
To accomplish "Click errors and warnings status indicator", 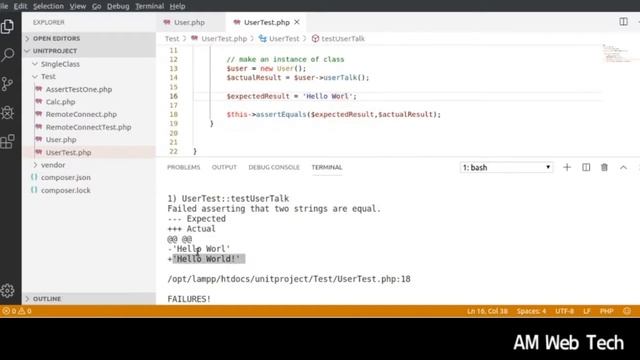I will pyautogui.click(x=17, y=311).
